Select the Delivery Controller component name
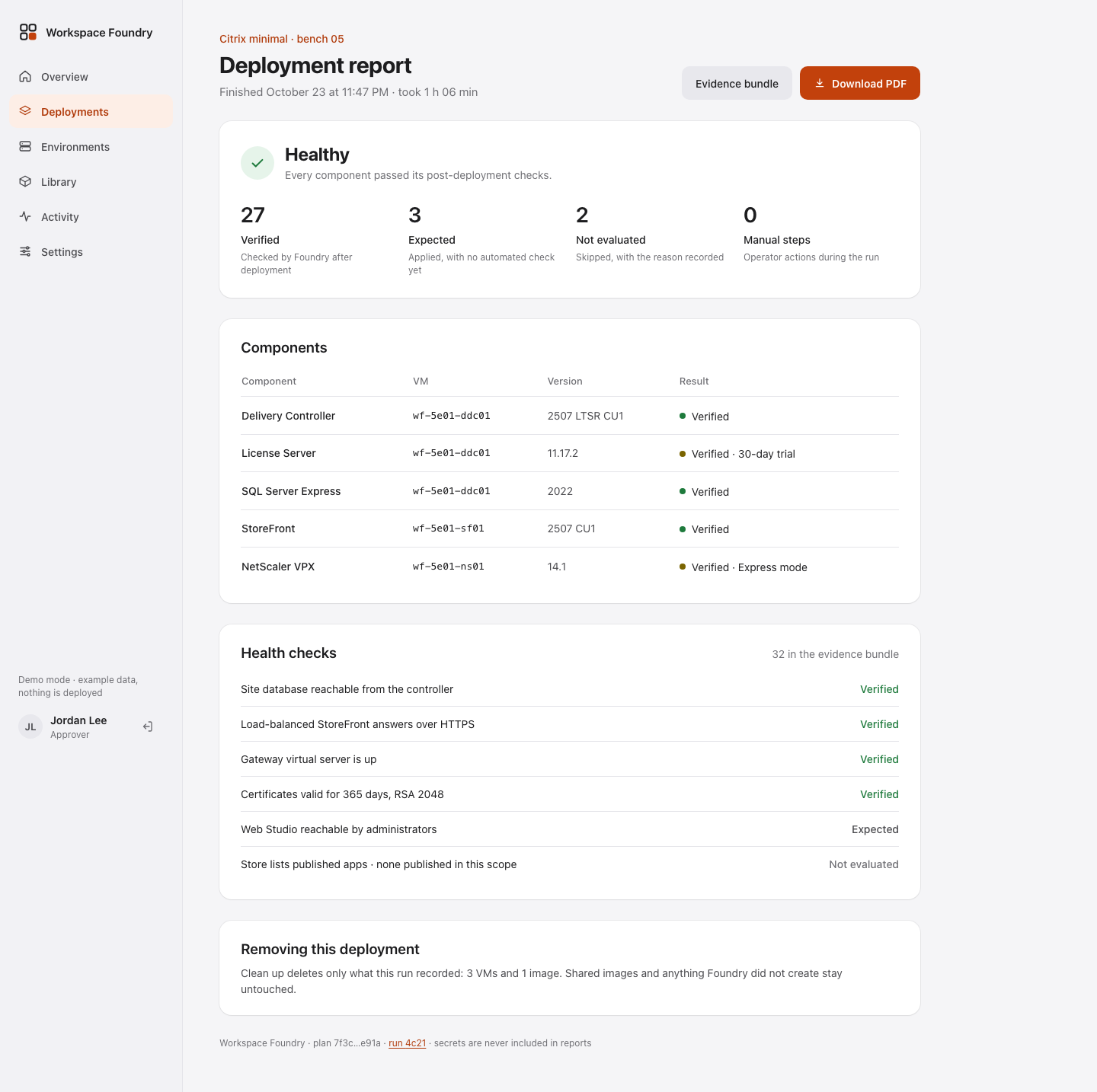1097x1092 pixels. click(288, 416)
